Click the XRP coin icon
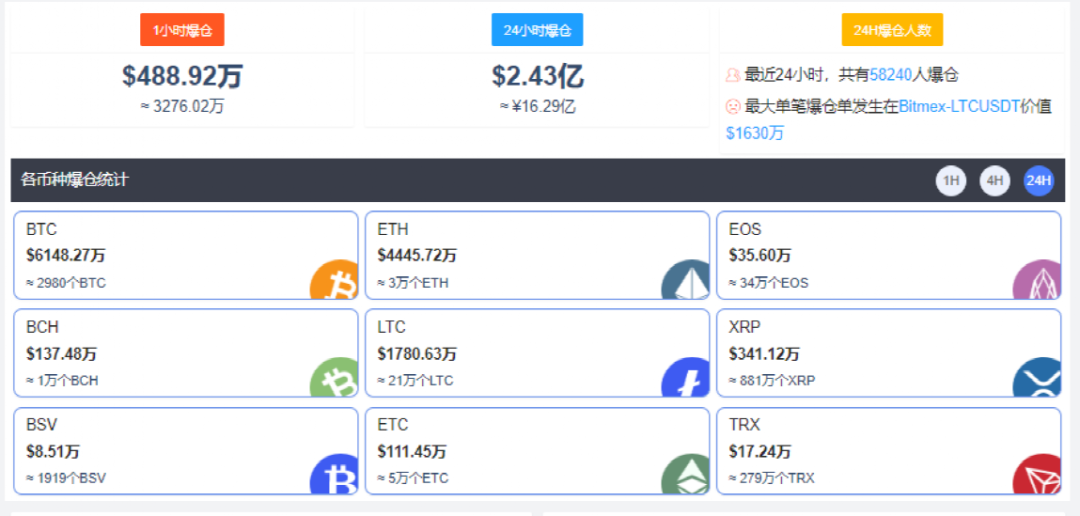The height and width of the screenshot is (516, 1080). point(1037,378)
